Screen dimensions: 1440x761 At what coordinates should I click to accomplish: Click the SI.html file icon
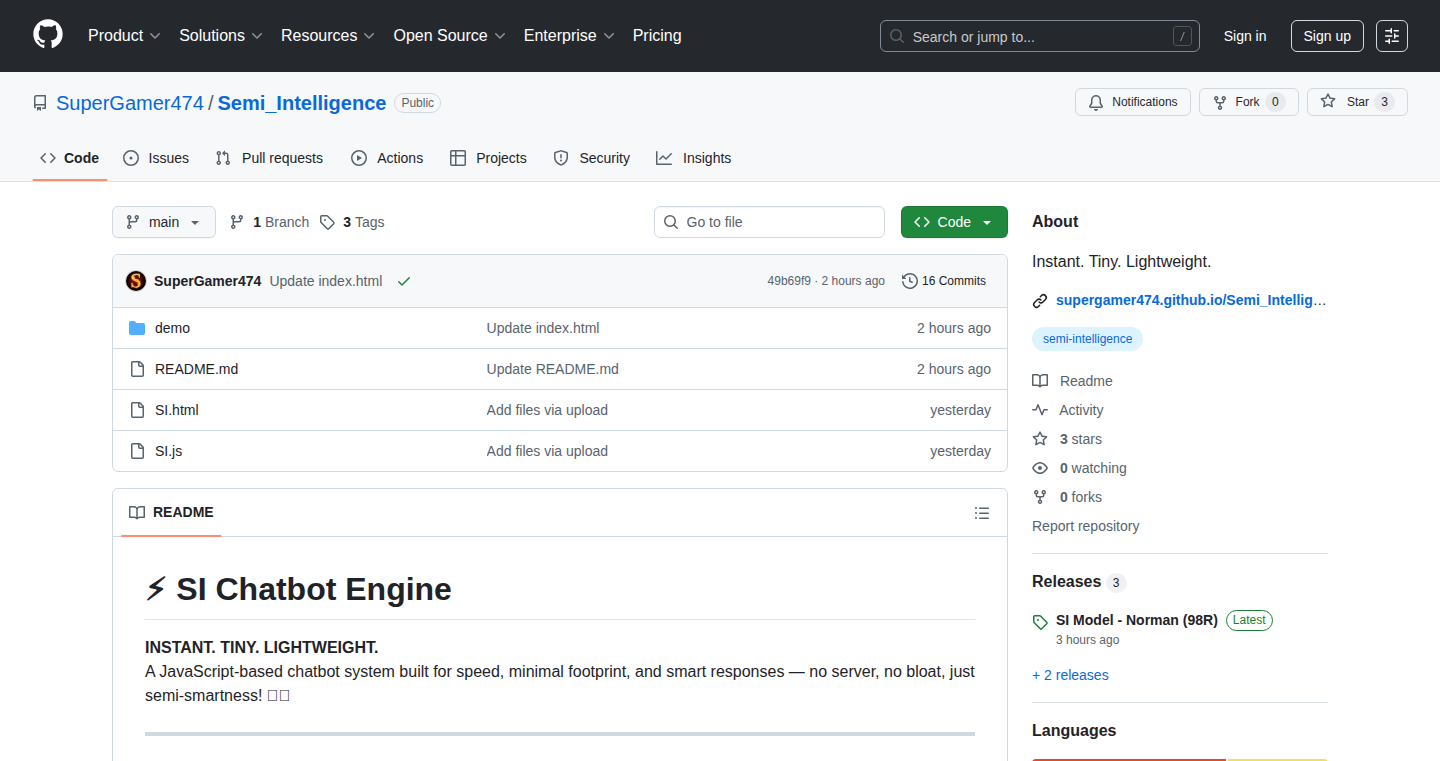[x=137, y=410]
